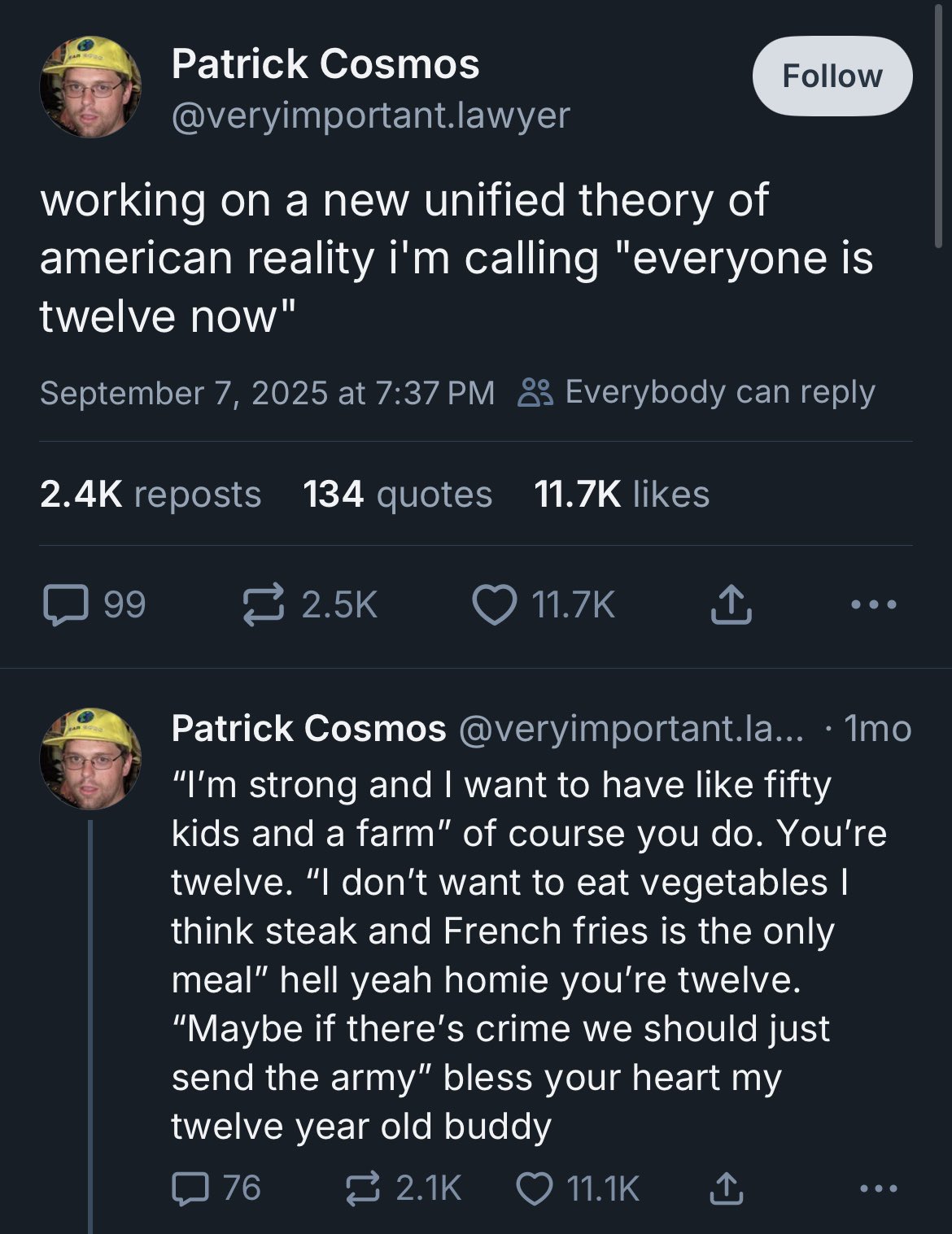
Task: Follow Patrick Cosmos
Action: (x=832, y=76)
